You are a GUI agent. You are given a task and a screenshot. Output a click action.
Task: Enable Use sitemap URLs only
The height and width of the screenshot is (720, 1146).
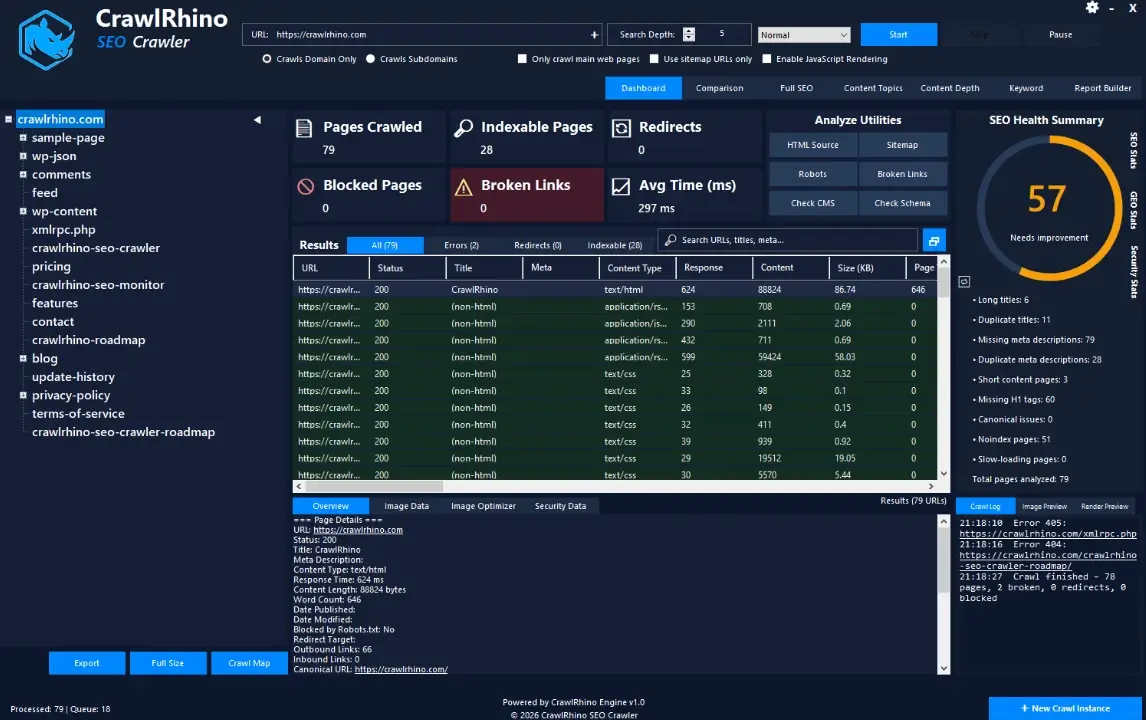(654, 59)
